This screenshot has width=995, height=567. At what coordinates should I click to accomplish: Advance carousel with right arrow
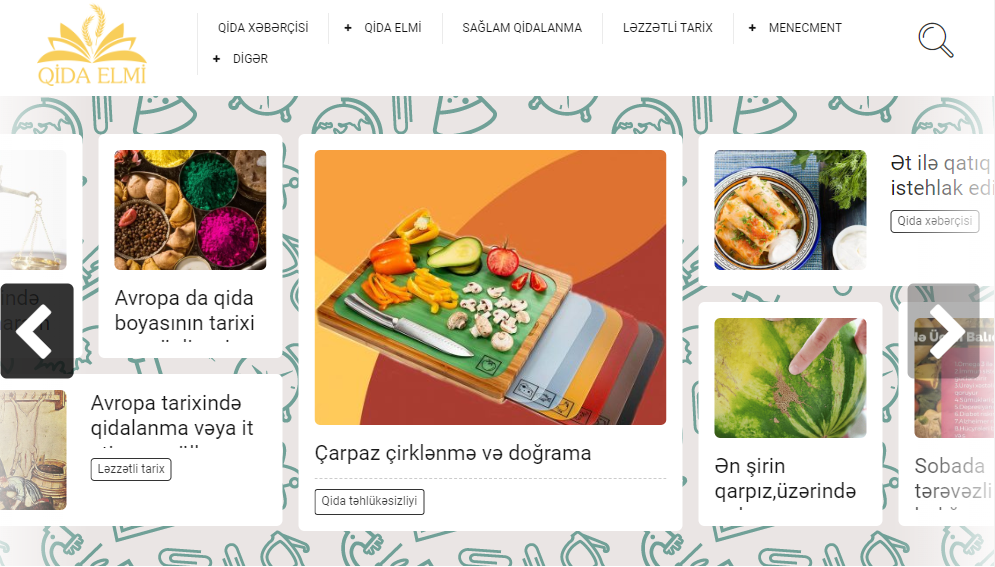click(944, 330)
